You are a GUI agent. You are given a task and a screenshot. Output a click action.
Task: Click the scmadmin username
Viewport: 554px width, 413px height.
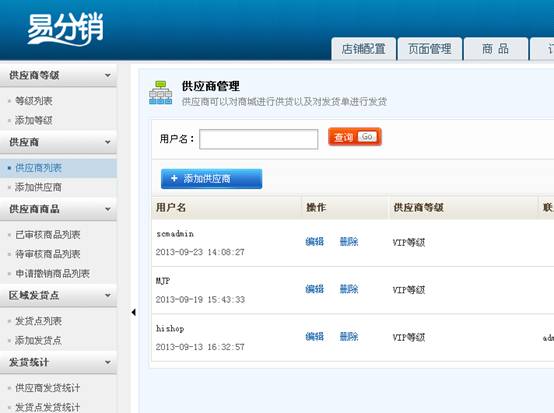[175, 234]
